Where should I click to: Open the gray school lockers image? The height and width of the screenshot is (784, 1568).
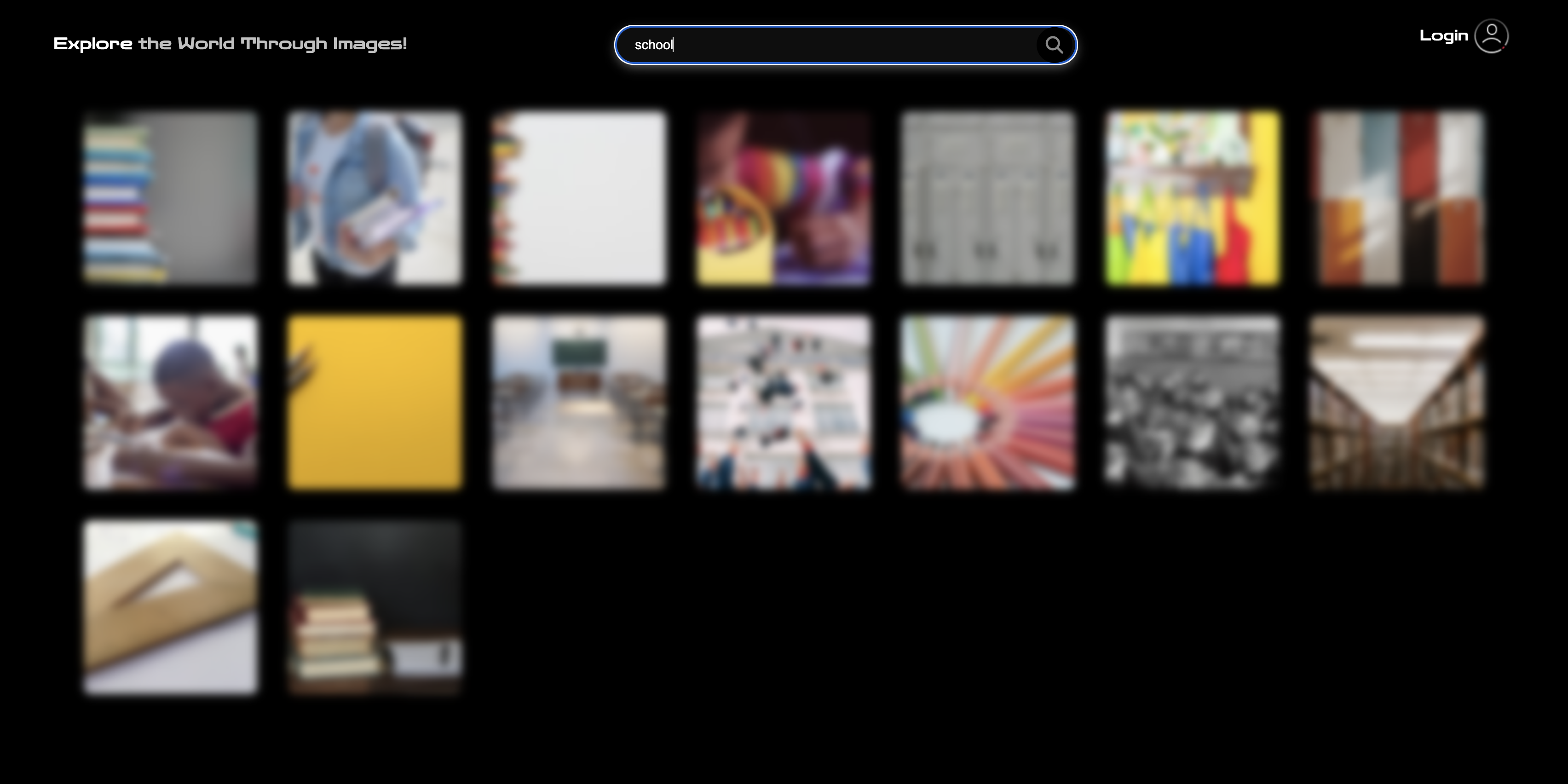[x=988, y=198]
